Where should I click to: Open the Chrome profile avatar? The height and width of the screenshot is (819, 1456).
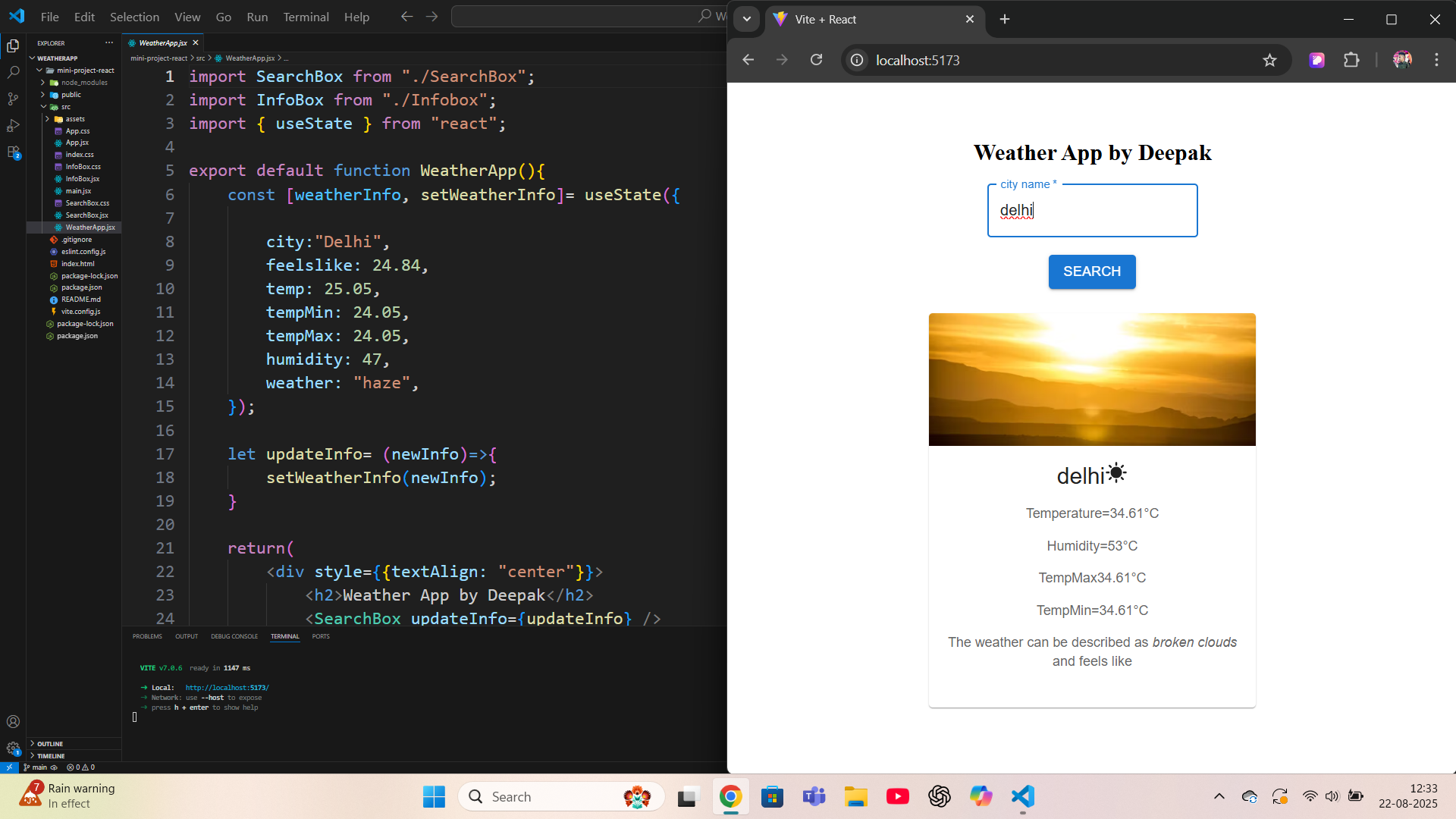pos(1402,60)
